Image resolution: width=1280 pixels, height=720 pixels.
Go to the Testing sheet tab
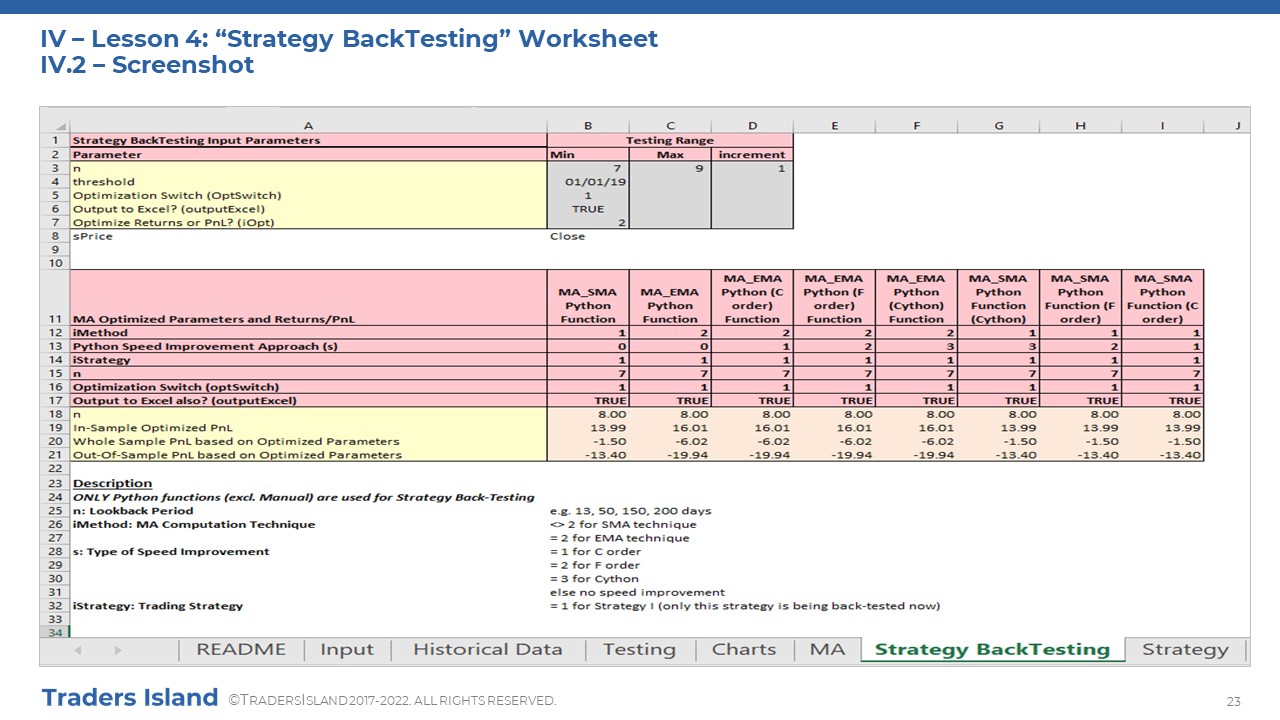(x=639, y=650)
